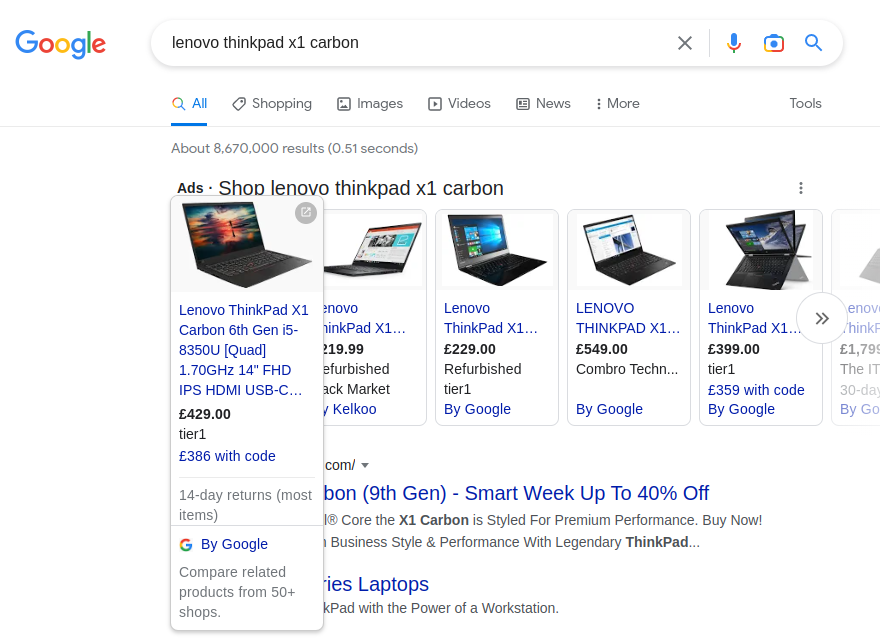Click the £549.00 Combro Techn laptop image
This screenshot has height=641, width=880.
(x=629, y=250)
